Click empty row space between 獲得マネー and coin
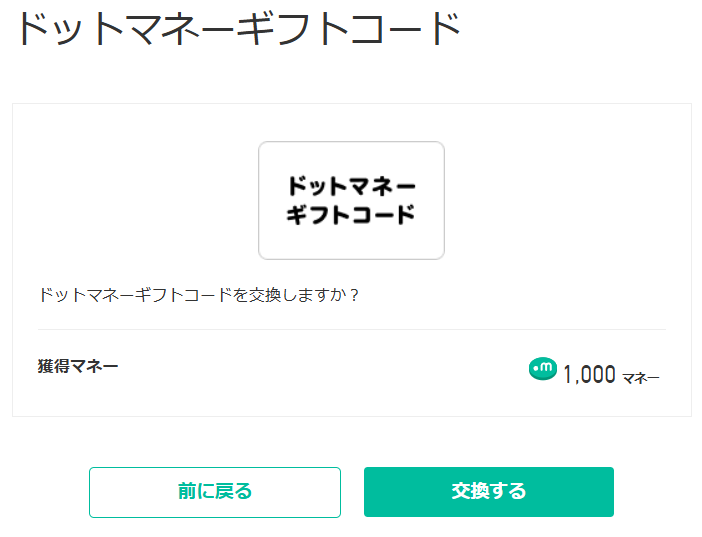This screenshot has width=702, height=537. 320,370
